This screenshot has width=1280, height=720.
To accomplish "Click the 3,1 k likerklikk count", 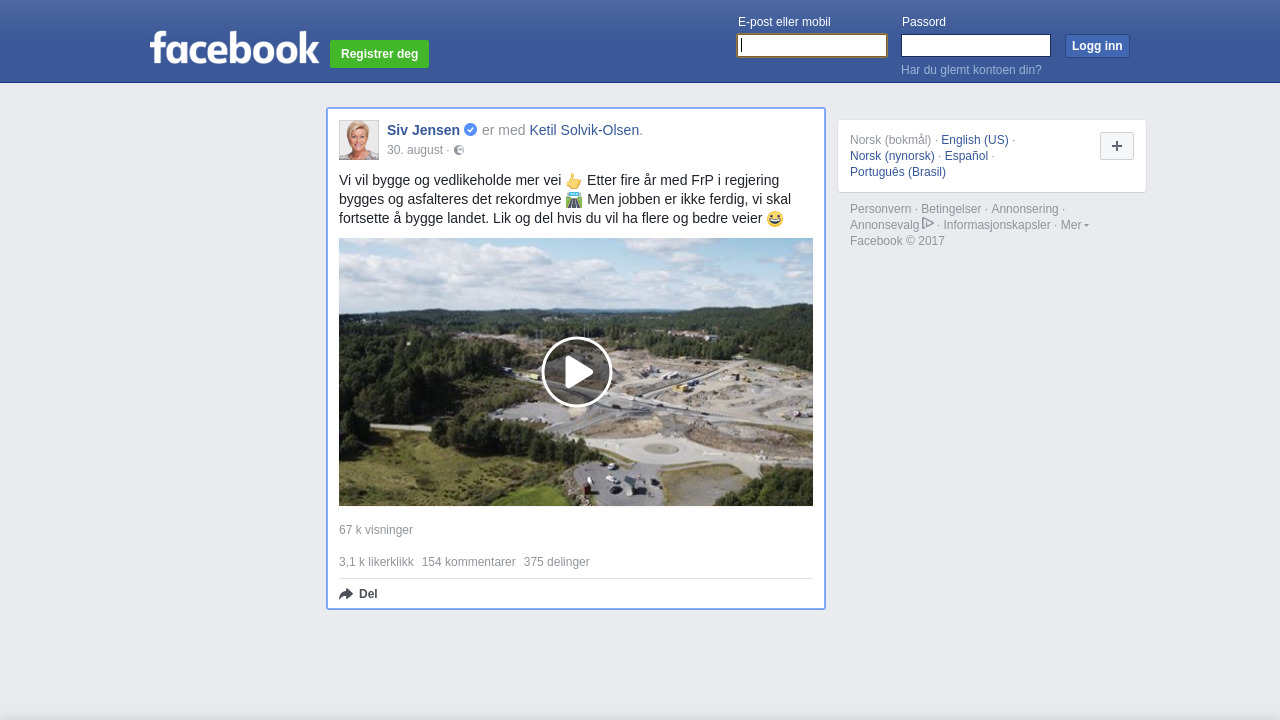I will 376,562.
